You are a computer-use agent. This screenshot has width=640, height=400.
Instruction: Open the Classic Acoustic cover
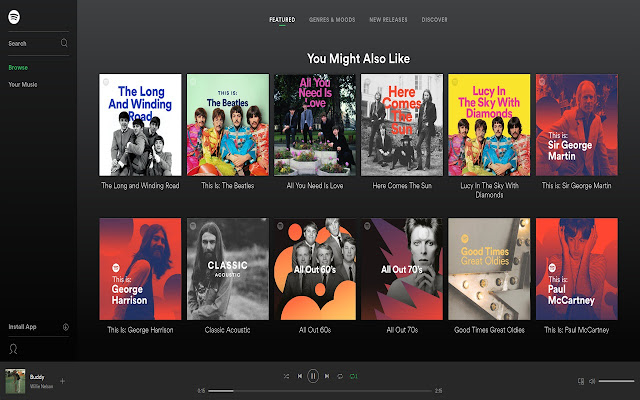[228, 269]
